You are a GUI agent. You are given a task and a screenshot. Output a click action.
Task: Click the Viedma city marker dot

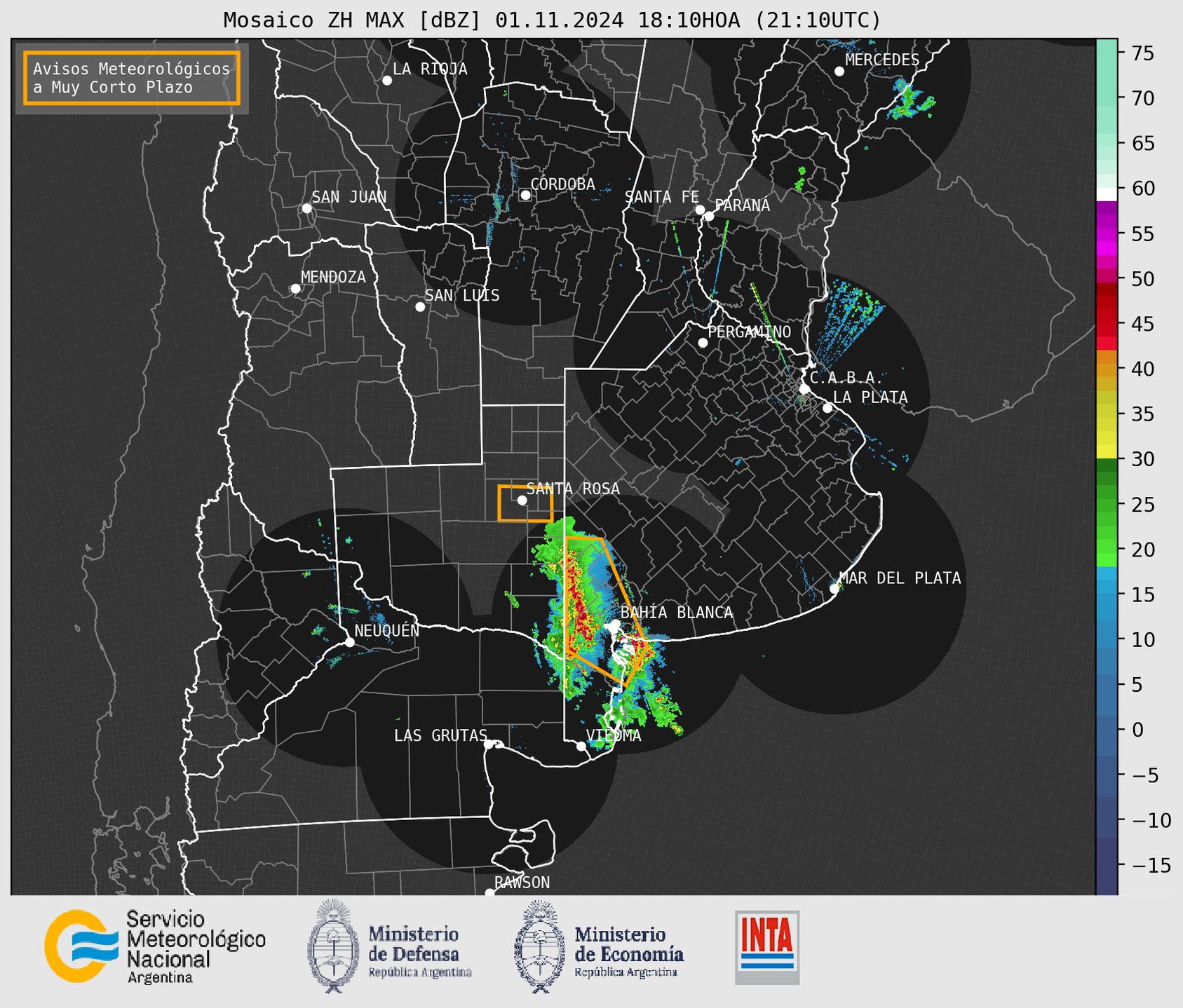(581, 747)
